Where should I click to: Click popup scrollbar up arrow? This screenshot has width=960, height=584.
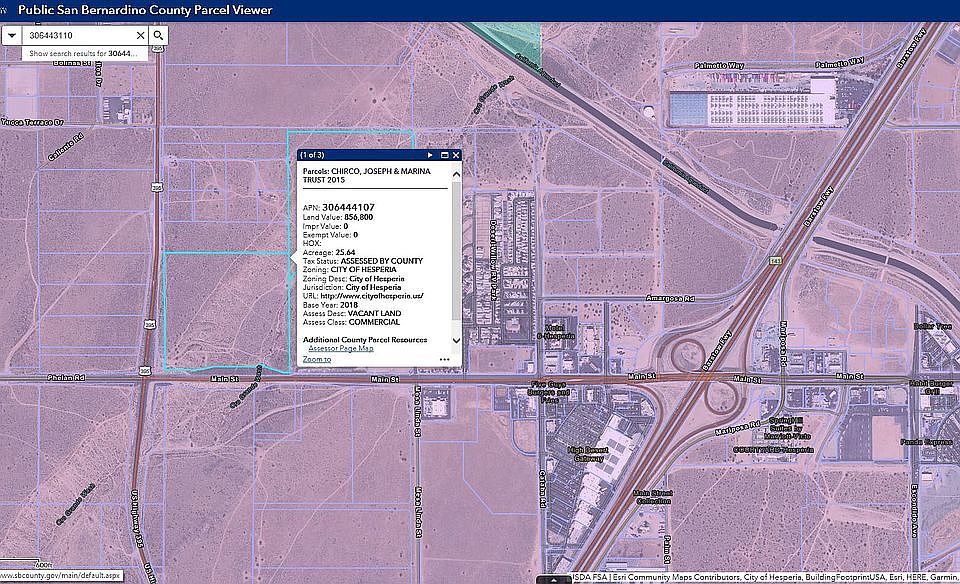point(456,174)
